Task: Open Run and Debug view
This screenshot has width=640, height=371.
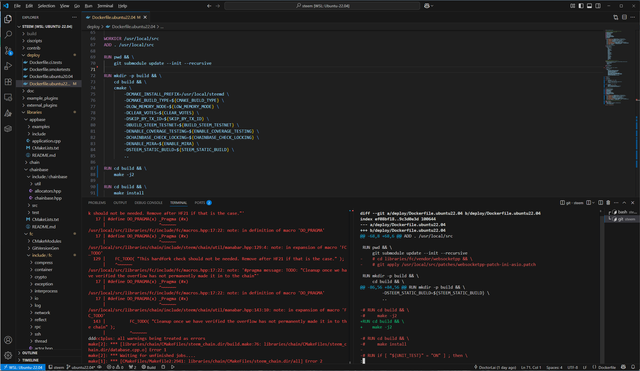Action: point(8,66)
